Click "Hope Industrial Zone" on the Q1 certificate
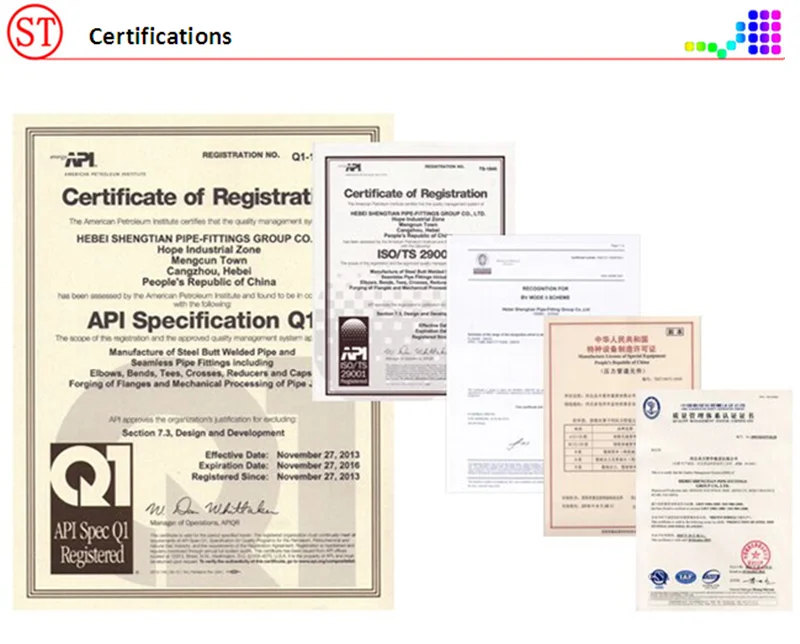 click(209, 250)
